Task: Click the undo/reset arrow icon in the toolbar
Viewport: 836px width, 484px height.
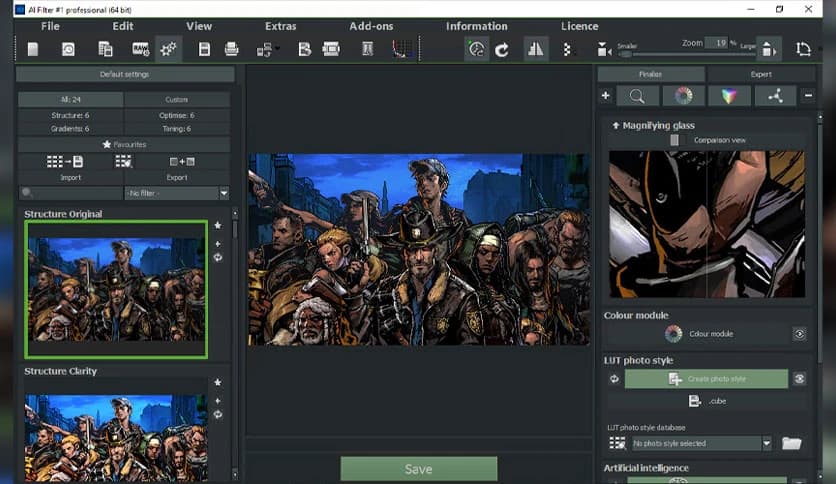Action: pos(502,48)
